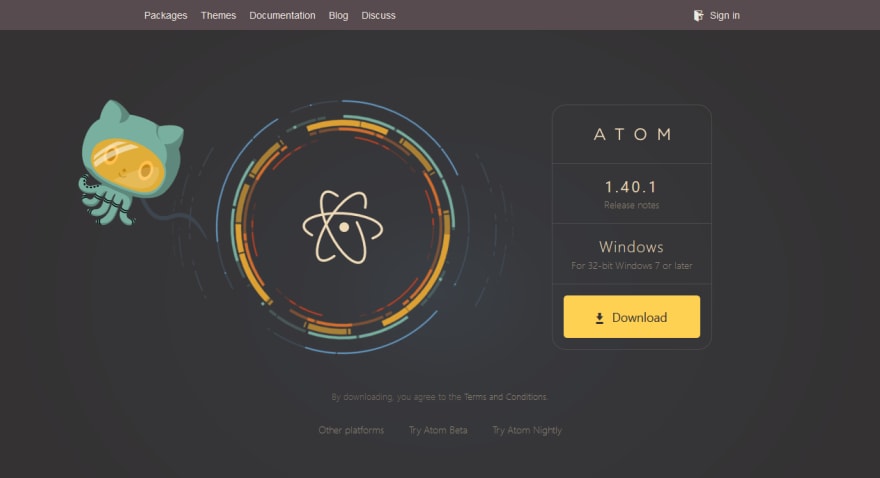Click the Atom logo in the circle
Viewport: 880px width, 478px height.
343,227
